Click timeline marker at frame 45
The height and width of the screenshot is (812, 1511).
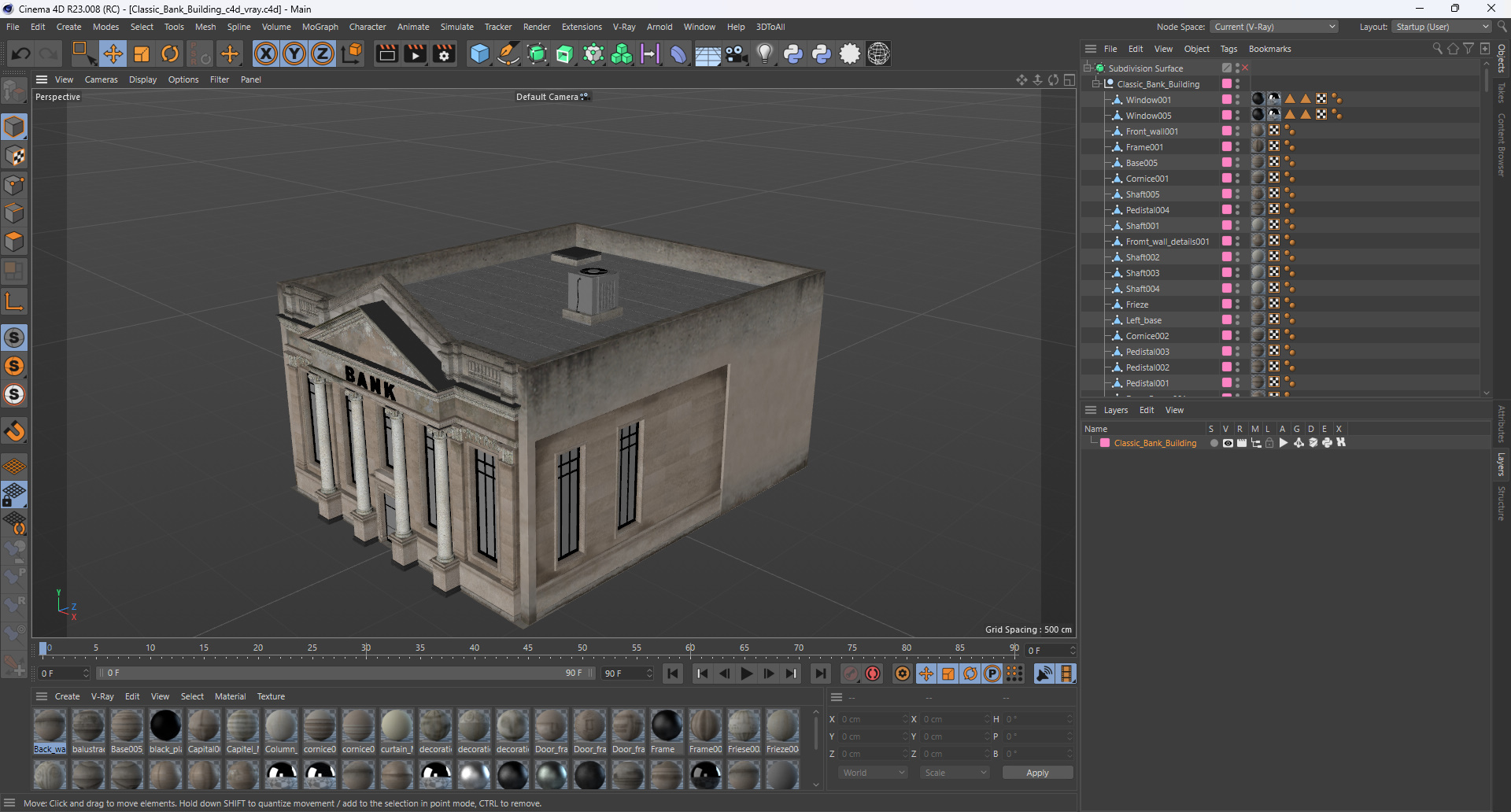coord(528,648)
